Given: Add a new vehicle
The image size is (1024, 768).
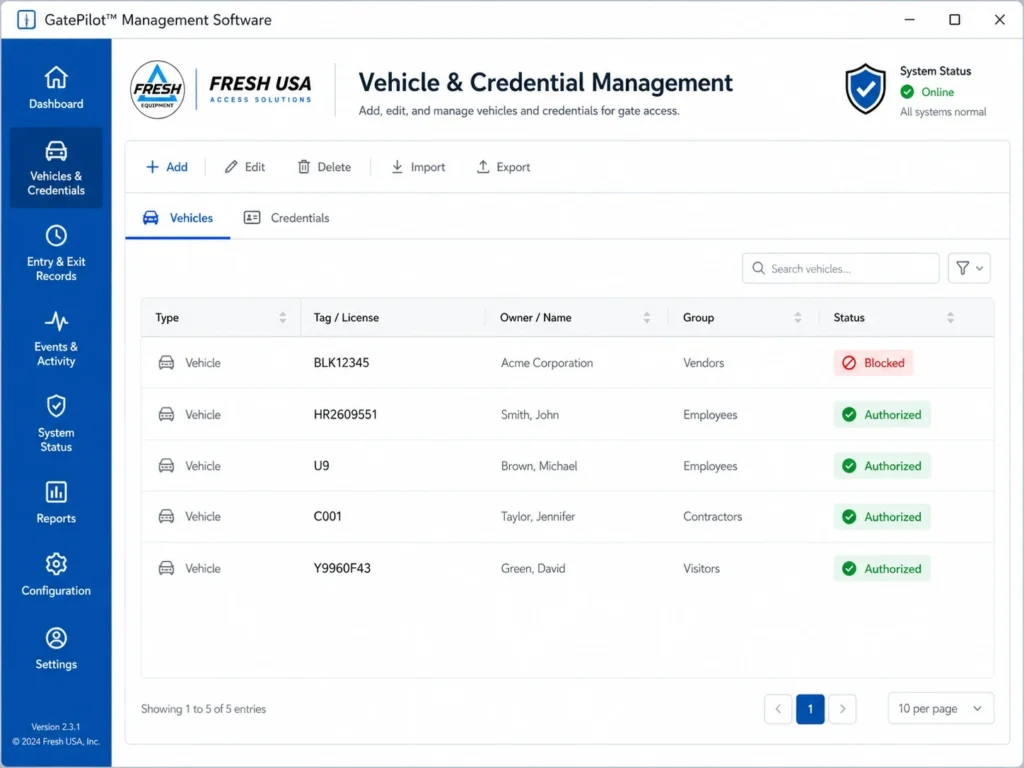Looking at the screenshot, I should [167, 167].
